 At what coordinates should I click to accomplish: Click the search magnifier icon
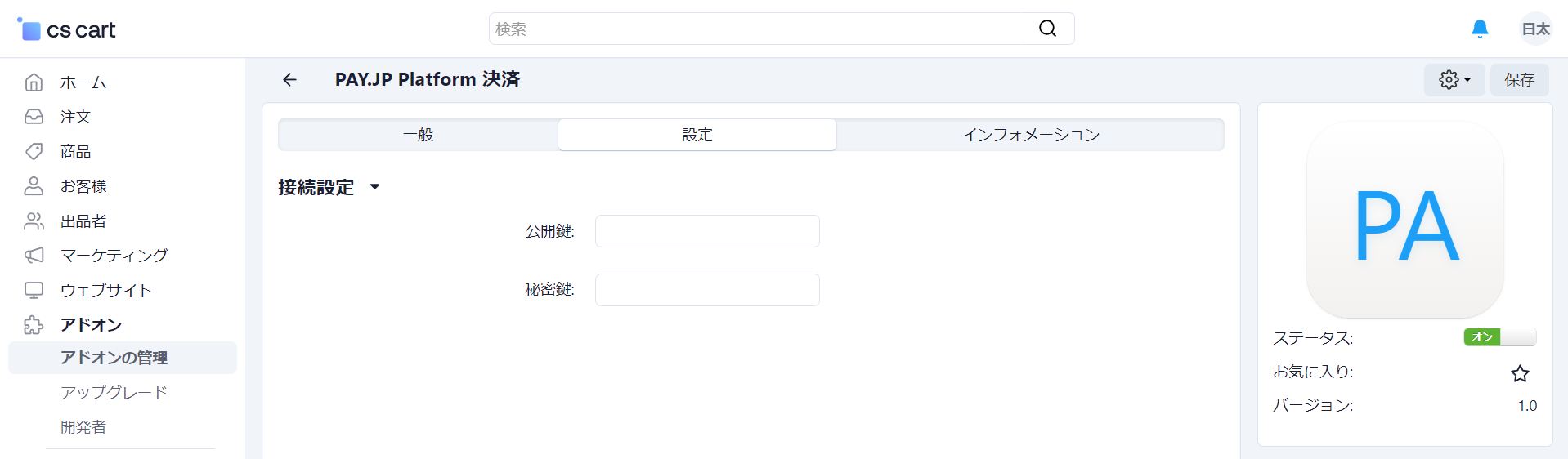click(1047, 29)
